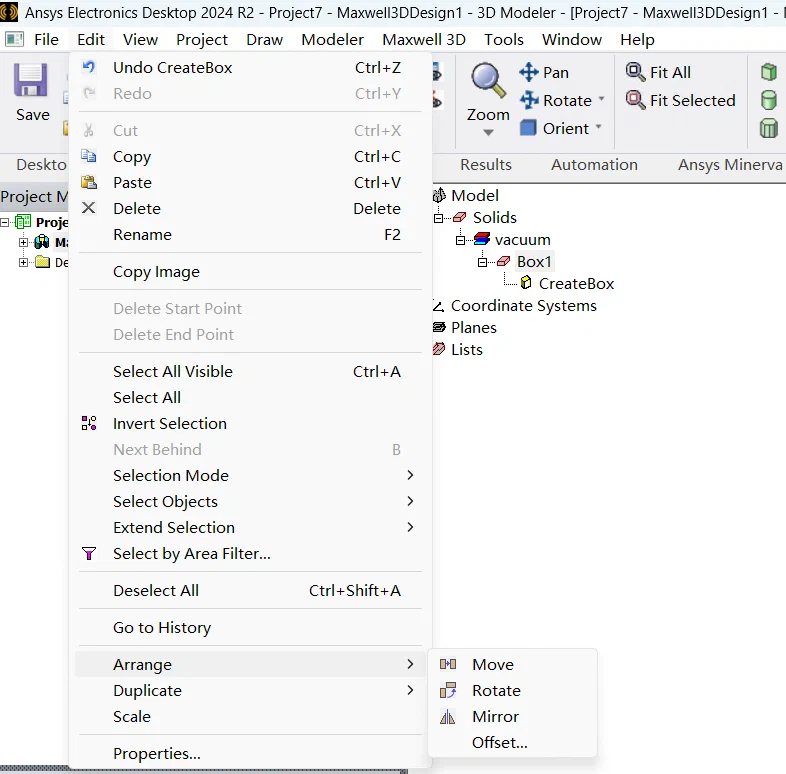Expand the Definitions folder node in Project Manager
786x774 pixels.
[23, 262]
